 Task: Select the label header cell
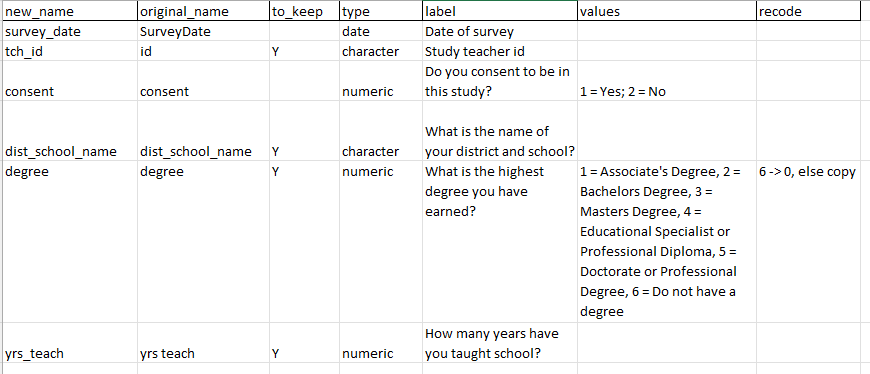point(499,12)
